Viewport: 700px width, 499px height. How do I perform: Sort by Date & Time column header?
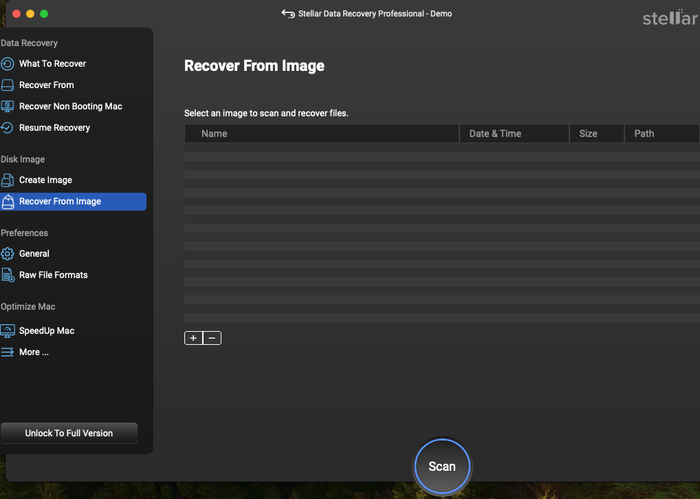514,133
